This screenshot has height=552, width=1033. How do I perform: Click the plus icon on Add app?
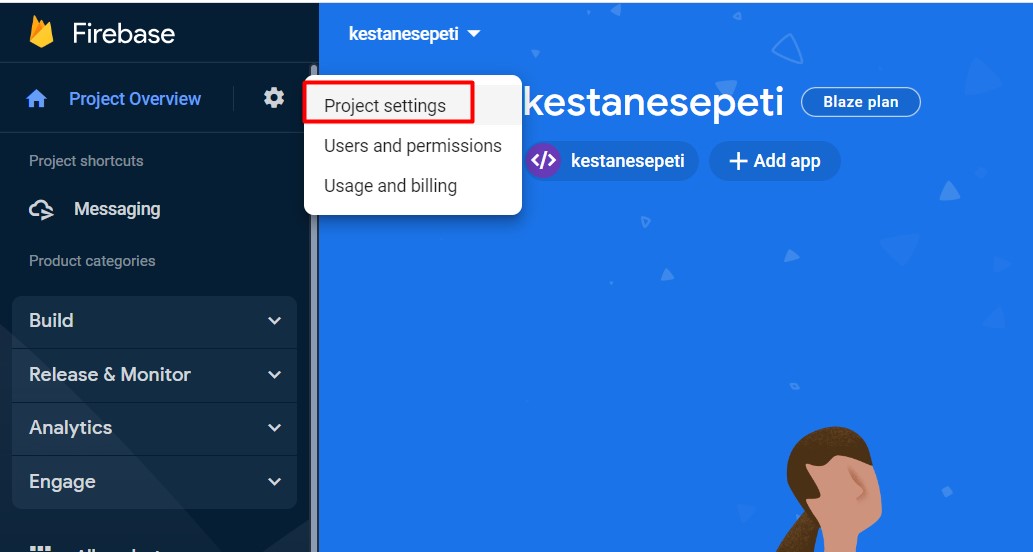739,161
